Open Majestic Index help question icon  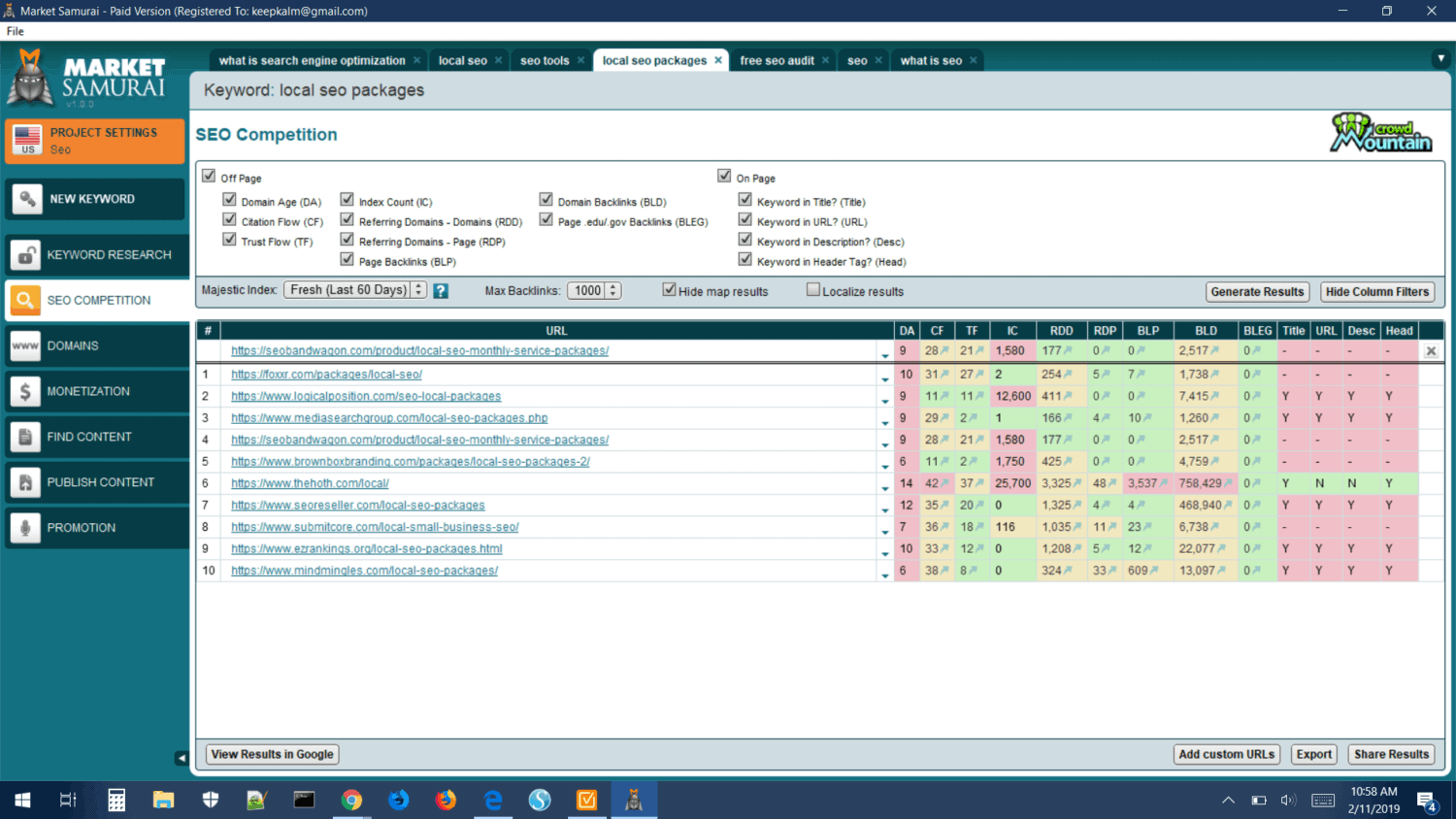click(441, 291)
